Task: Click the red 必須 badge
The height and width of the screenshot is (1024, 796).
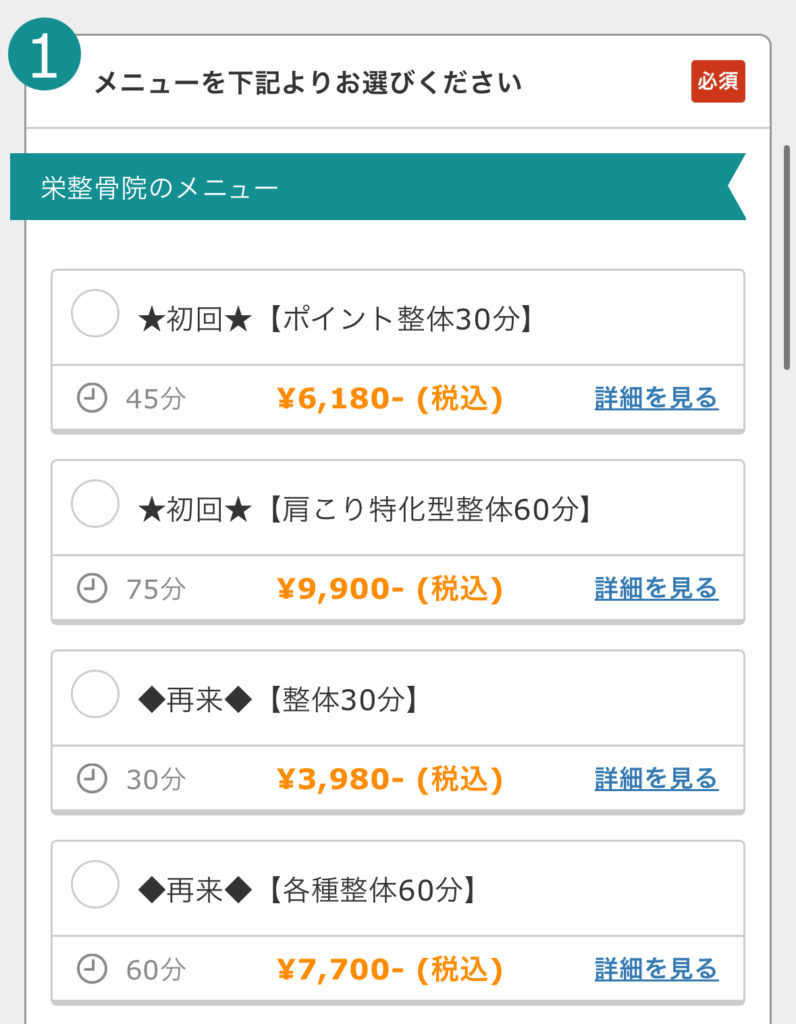Action: pos(718,82)
